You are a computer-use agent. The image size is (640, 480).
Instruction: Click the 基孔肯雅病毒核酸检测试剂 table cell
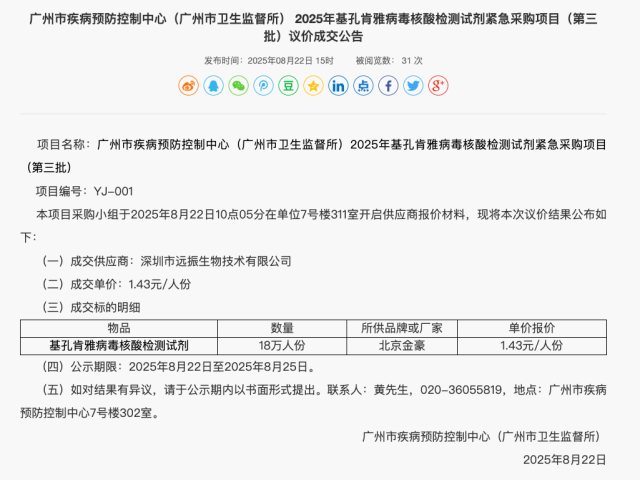click(119, 345)
